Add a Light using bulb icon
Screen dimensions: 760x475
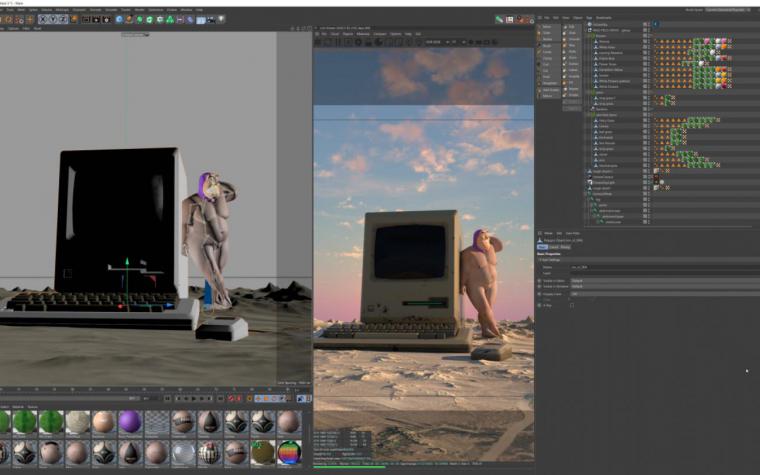221,19
